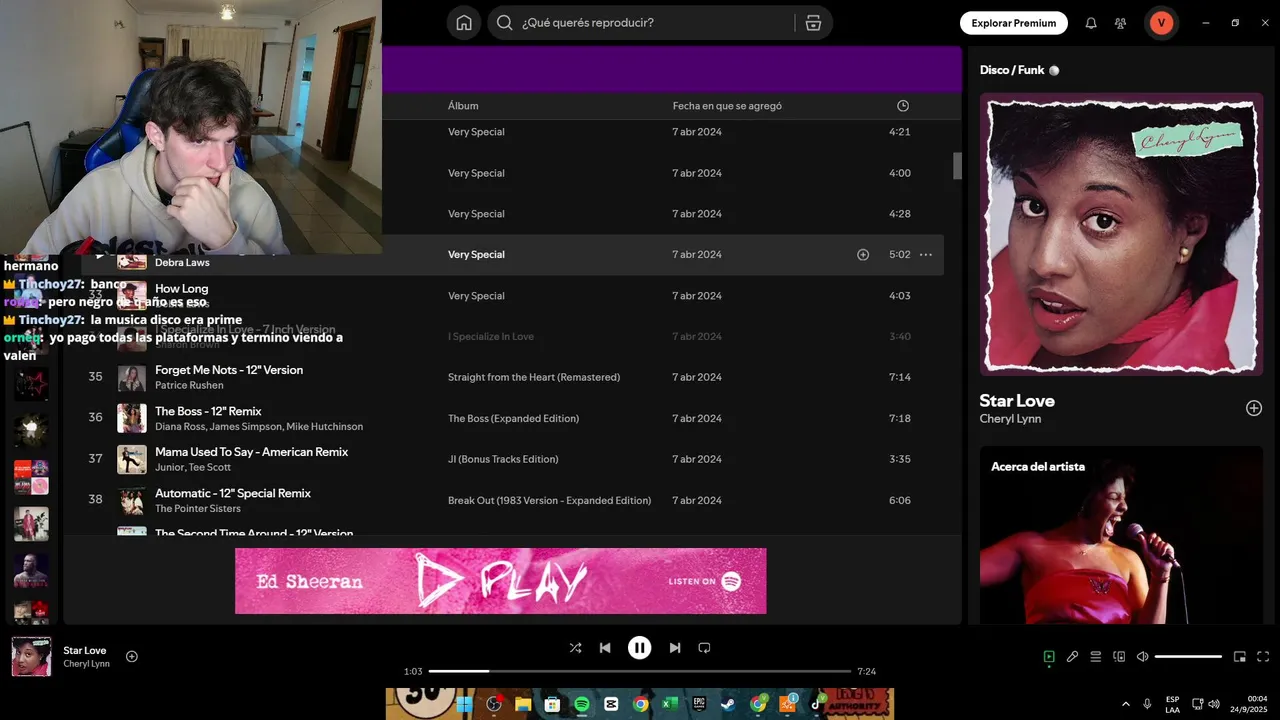1280x720 pixels.
Task: Select Mama Used To Say - American Remix
Action: tap(252, 452)
